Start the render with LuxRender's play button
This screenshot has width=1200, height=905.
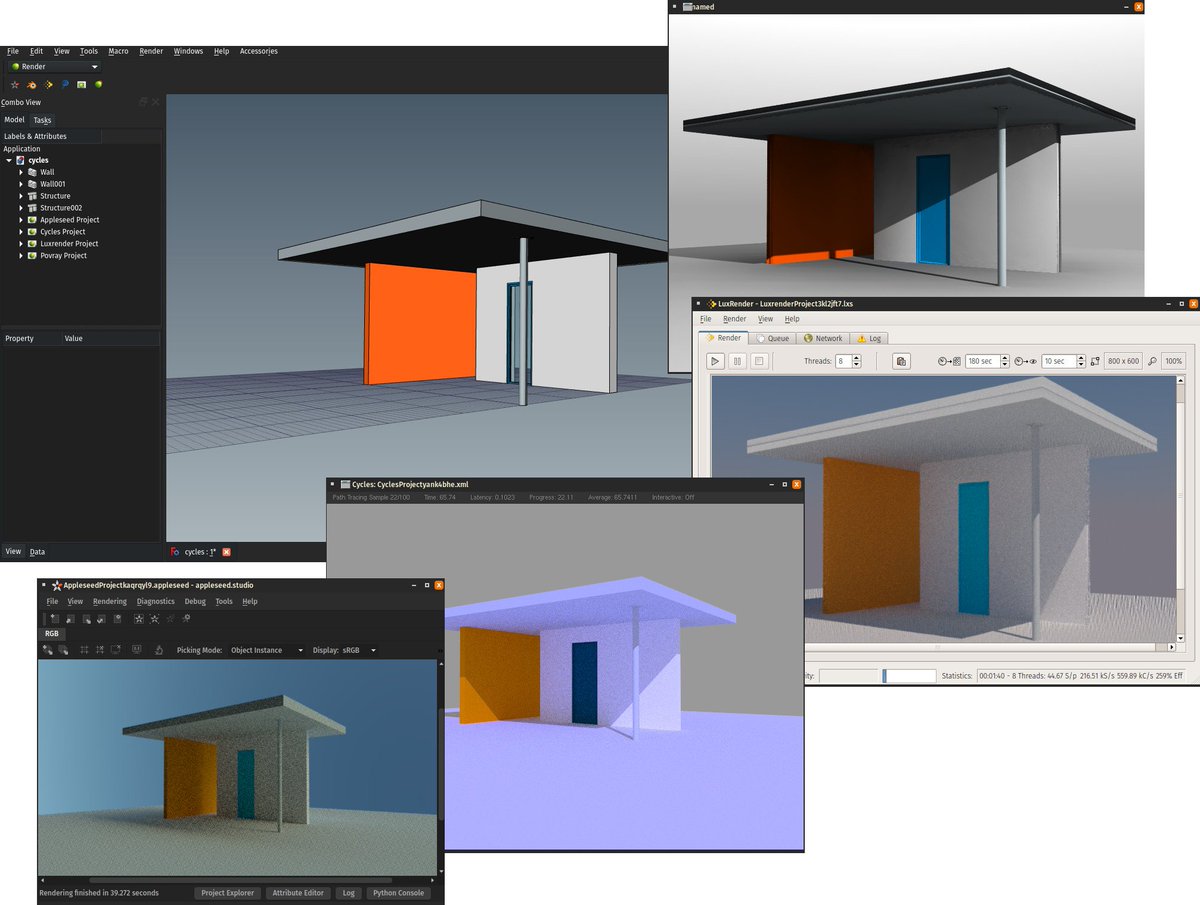714,360
